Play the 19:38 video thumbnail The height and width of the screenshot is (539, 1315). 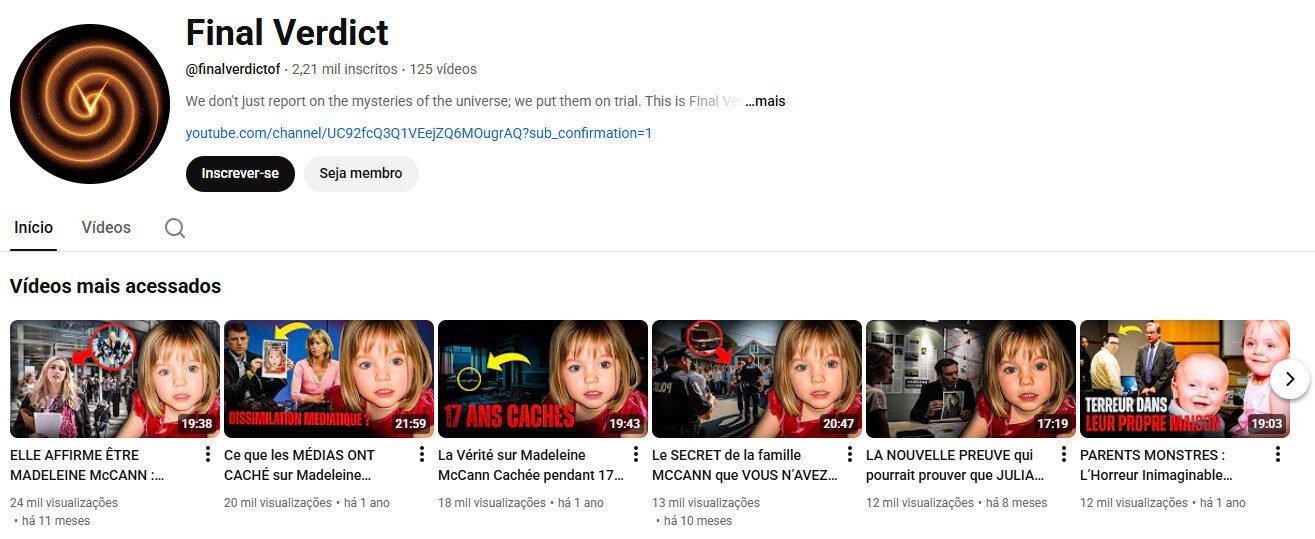point(115,379)
